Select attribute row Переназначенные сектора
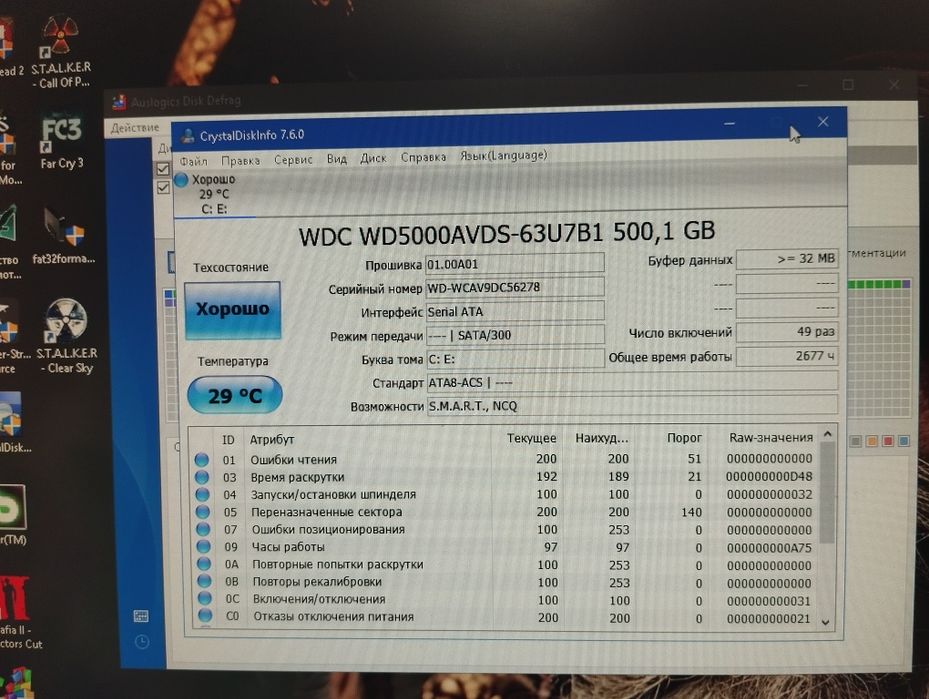Image resolution: width=929 pixels, height=699 pixels. [x=505, y=512]
